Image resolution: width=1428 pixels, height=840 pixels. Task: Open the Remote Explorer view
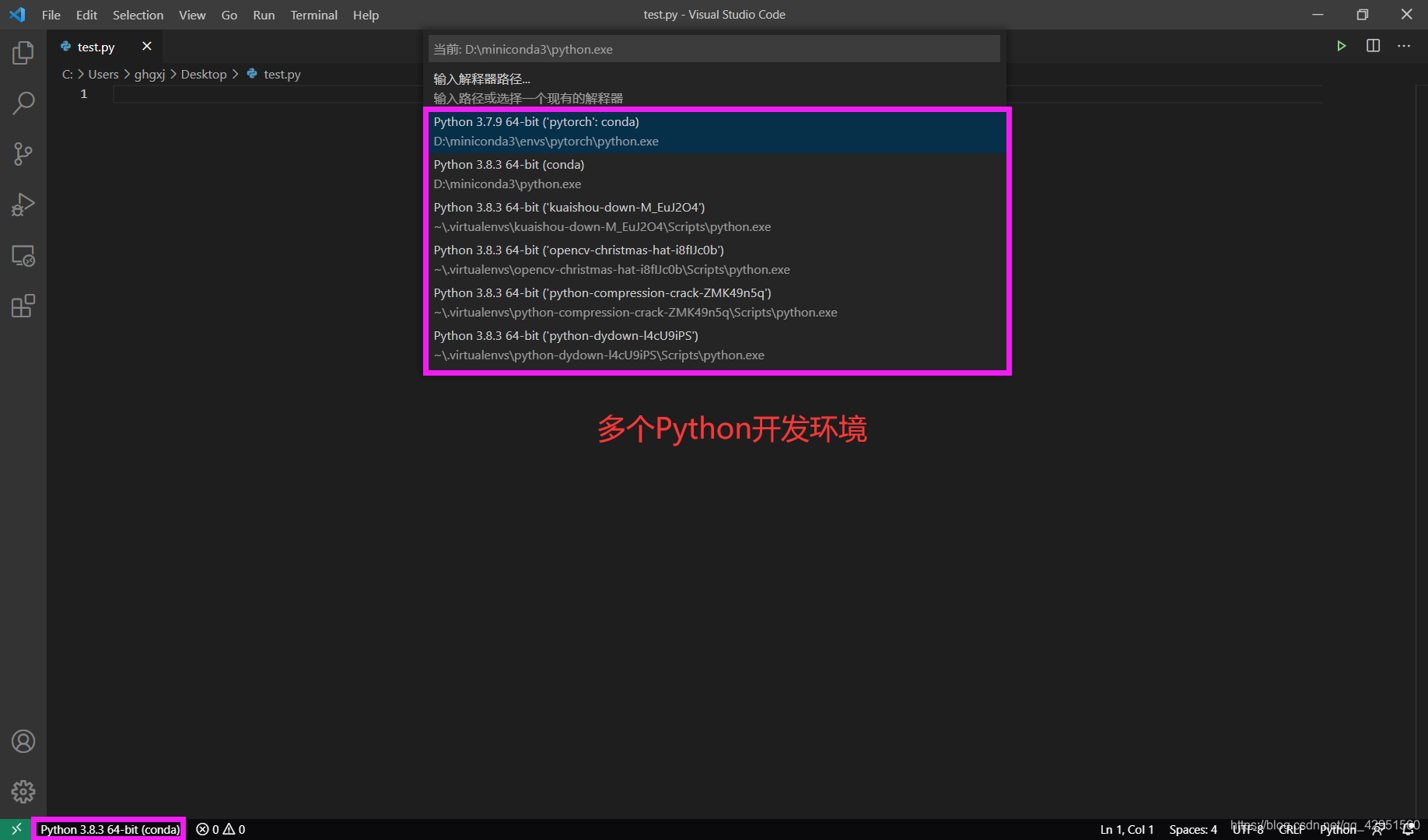(23, 256)
